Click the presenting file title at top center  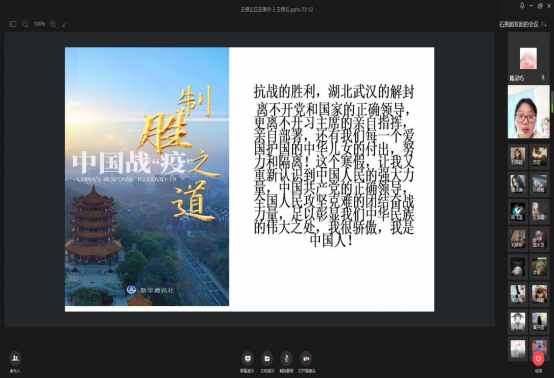(x=277, y=10)
